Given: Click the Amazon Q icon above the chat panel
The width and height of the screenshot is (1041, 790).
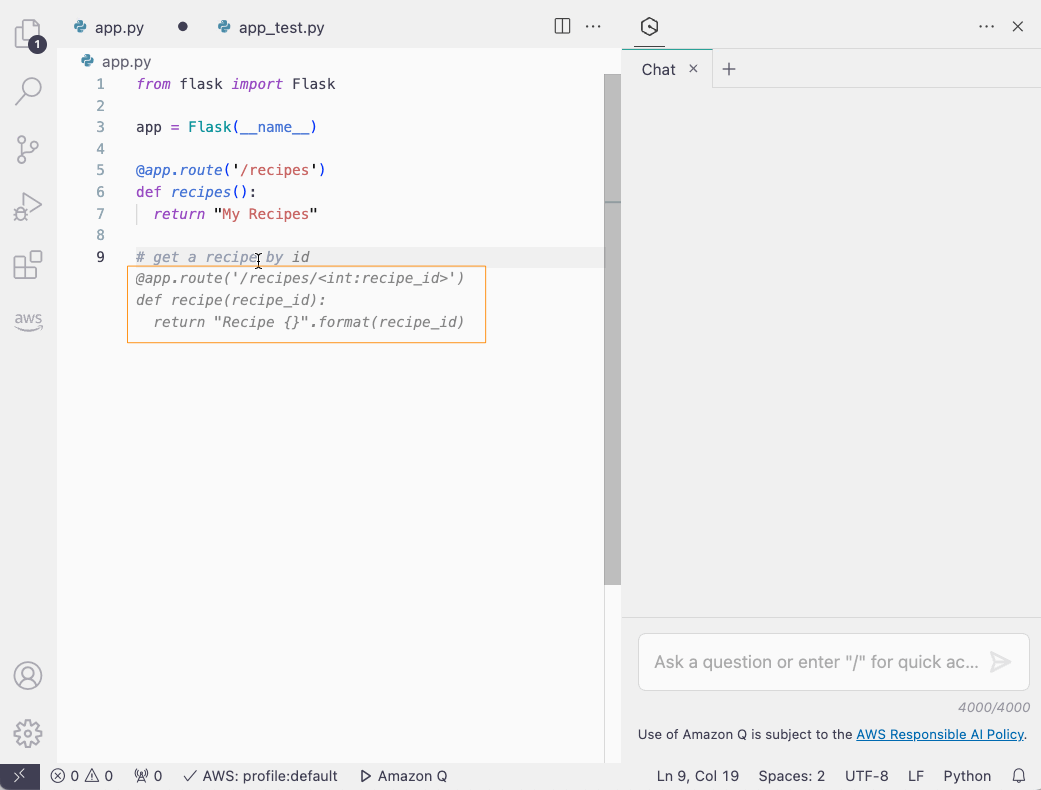Looking at the screenshot, I should click(648, 26).
